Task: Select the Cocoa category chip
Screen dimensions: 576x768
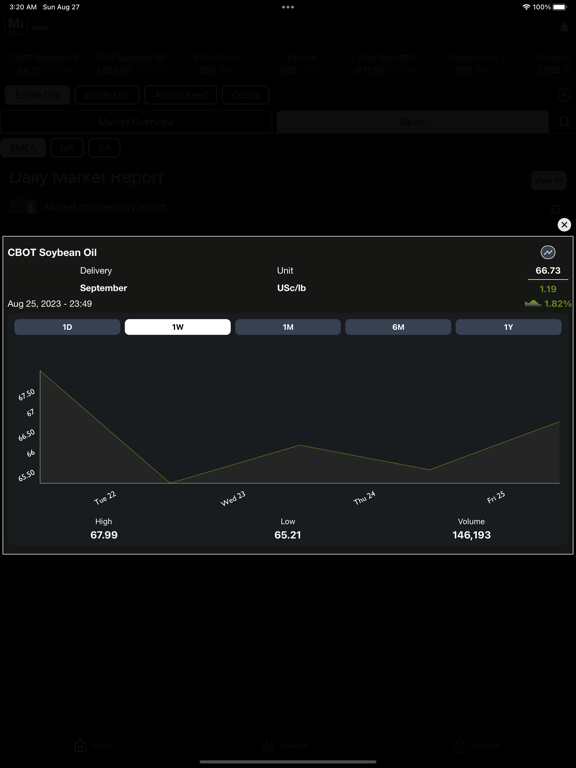Action: [245, 95]
